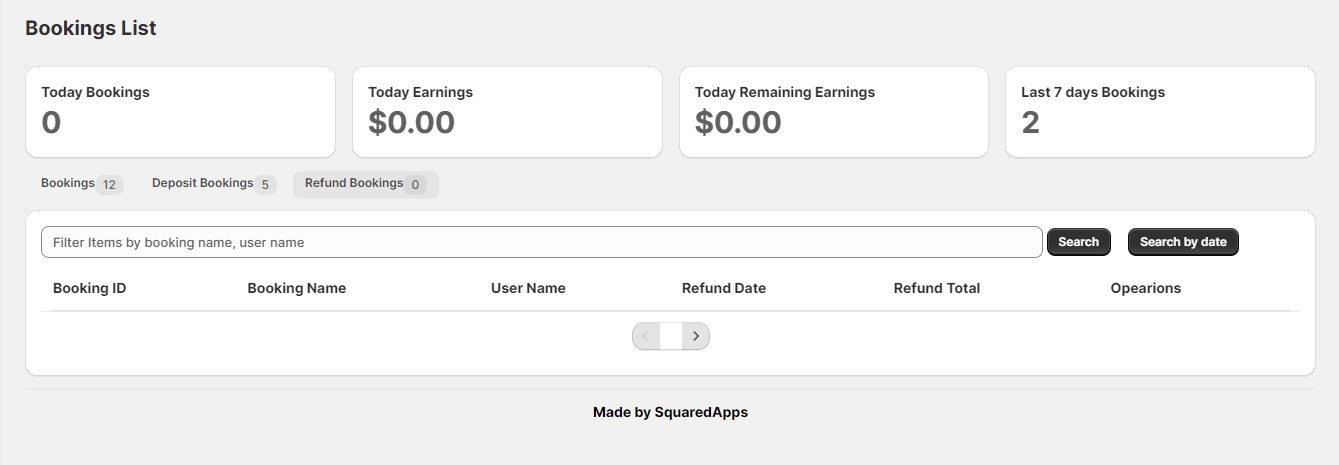Click the Opearions column header
This screenshot has height=465, width=1339.
coord(1146,288)
